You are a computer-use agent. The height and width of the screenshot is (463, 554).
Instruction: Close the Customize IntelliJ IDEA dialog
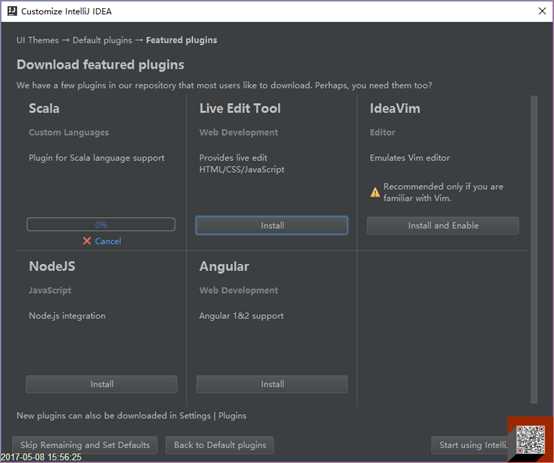tap(542, 11)
